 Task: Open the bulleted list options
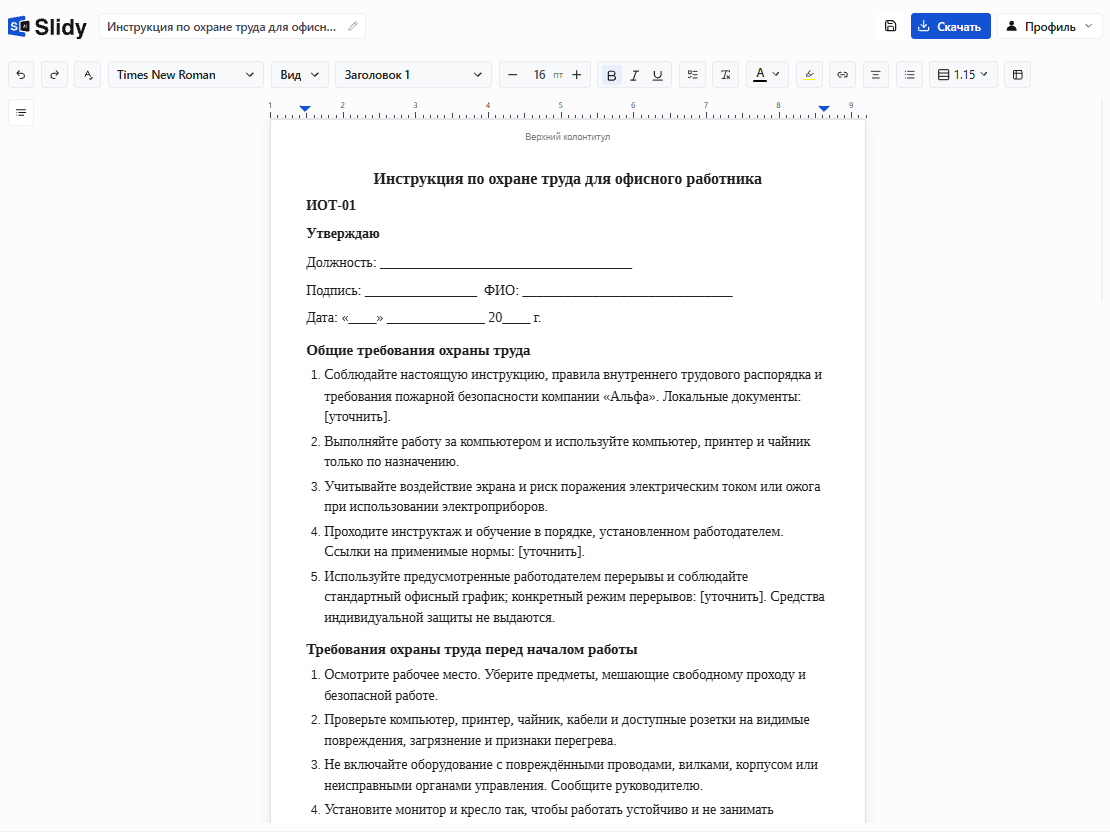[x=910, y=74]
